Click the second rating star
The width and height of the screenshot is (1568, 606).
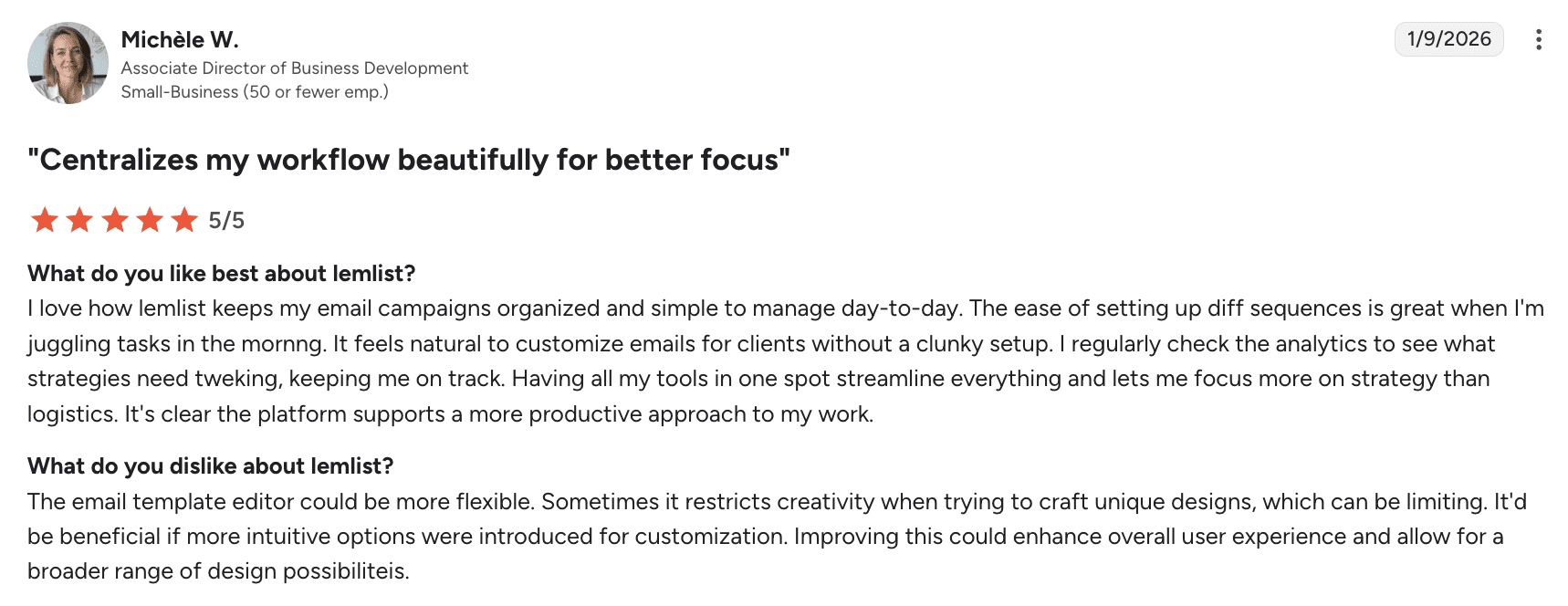pos(79,220)
